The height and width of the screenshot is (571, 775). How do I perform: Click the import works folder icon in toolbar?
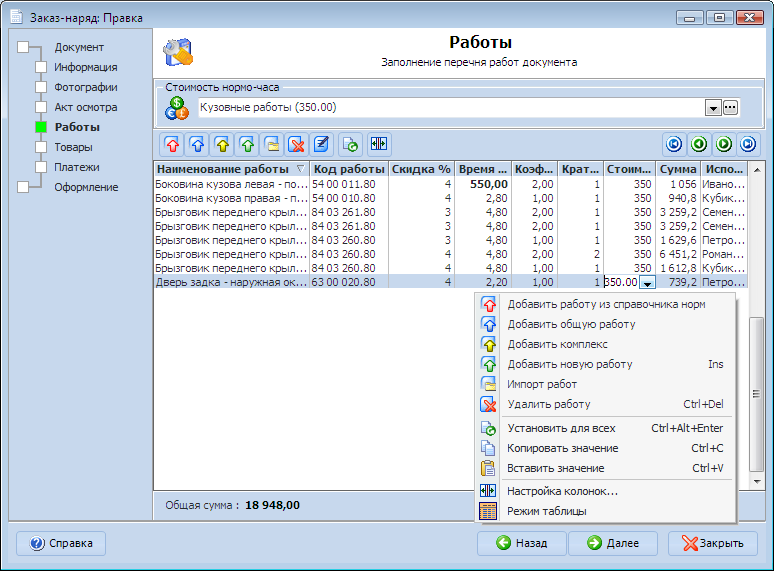[271, 144]
